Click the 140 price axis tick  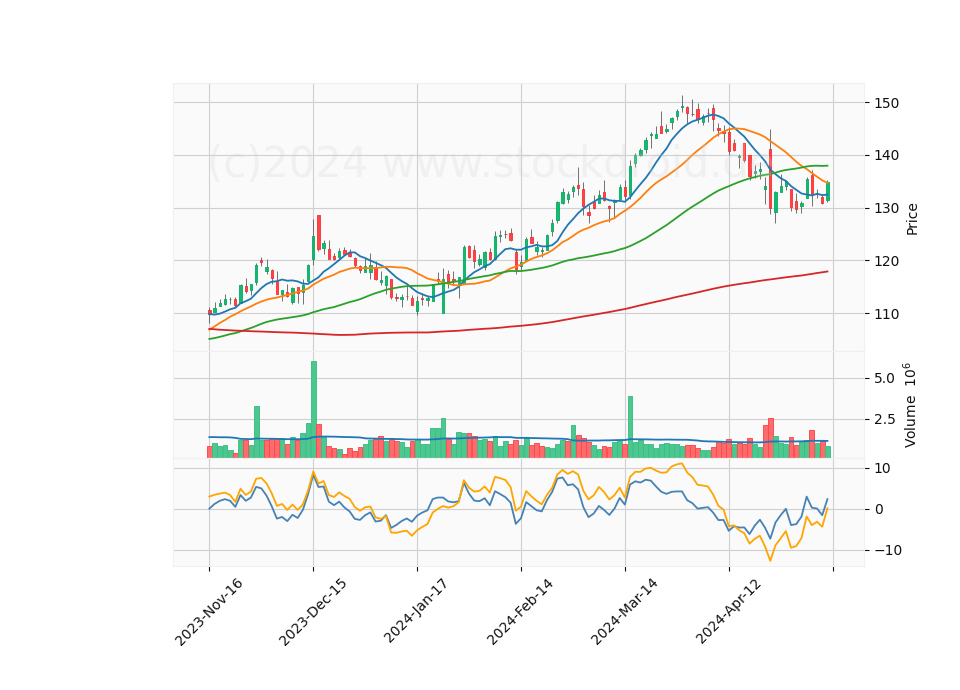tap(887, 156)
